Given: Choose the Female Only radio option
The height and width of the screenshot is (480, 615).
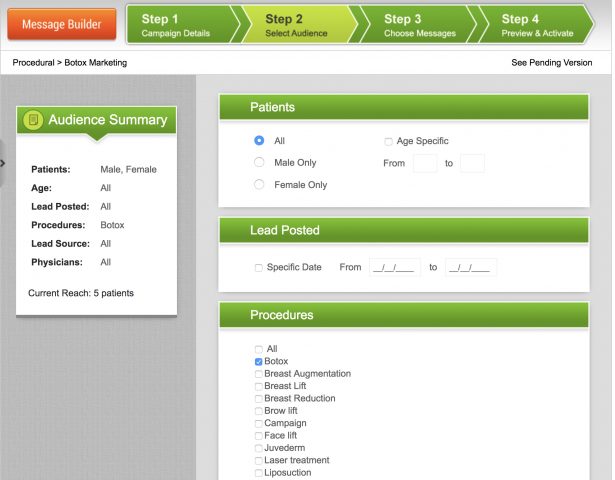Looking at the screenshot, I should (259, 184).
